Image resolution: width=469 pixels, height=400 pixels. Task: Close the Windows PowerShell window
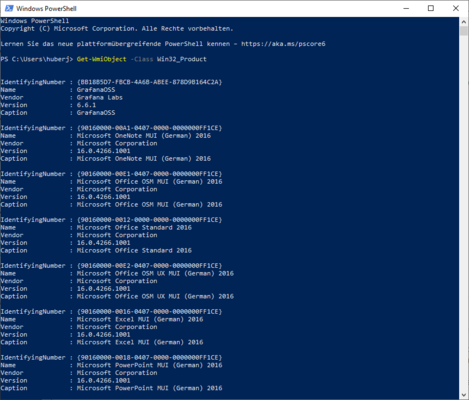pyautogui.click(x=456, y=8)
